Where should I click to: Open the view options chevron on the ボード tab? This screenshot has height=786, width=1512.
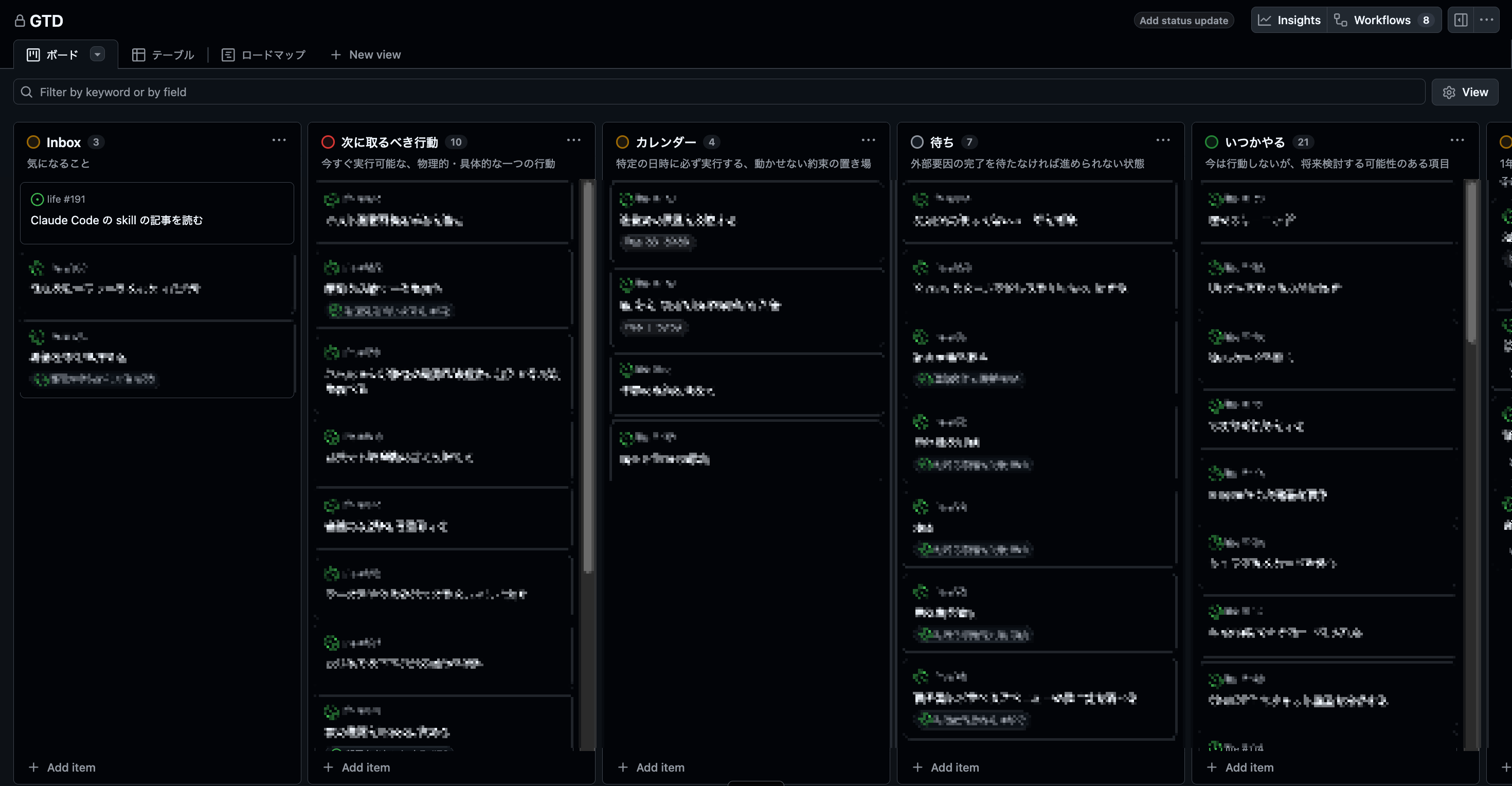point(97,54)
